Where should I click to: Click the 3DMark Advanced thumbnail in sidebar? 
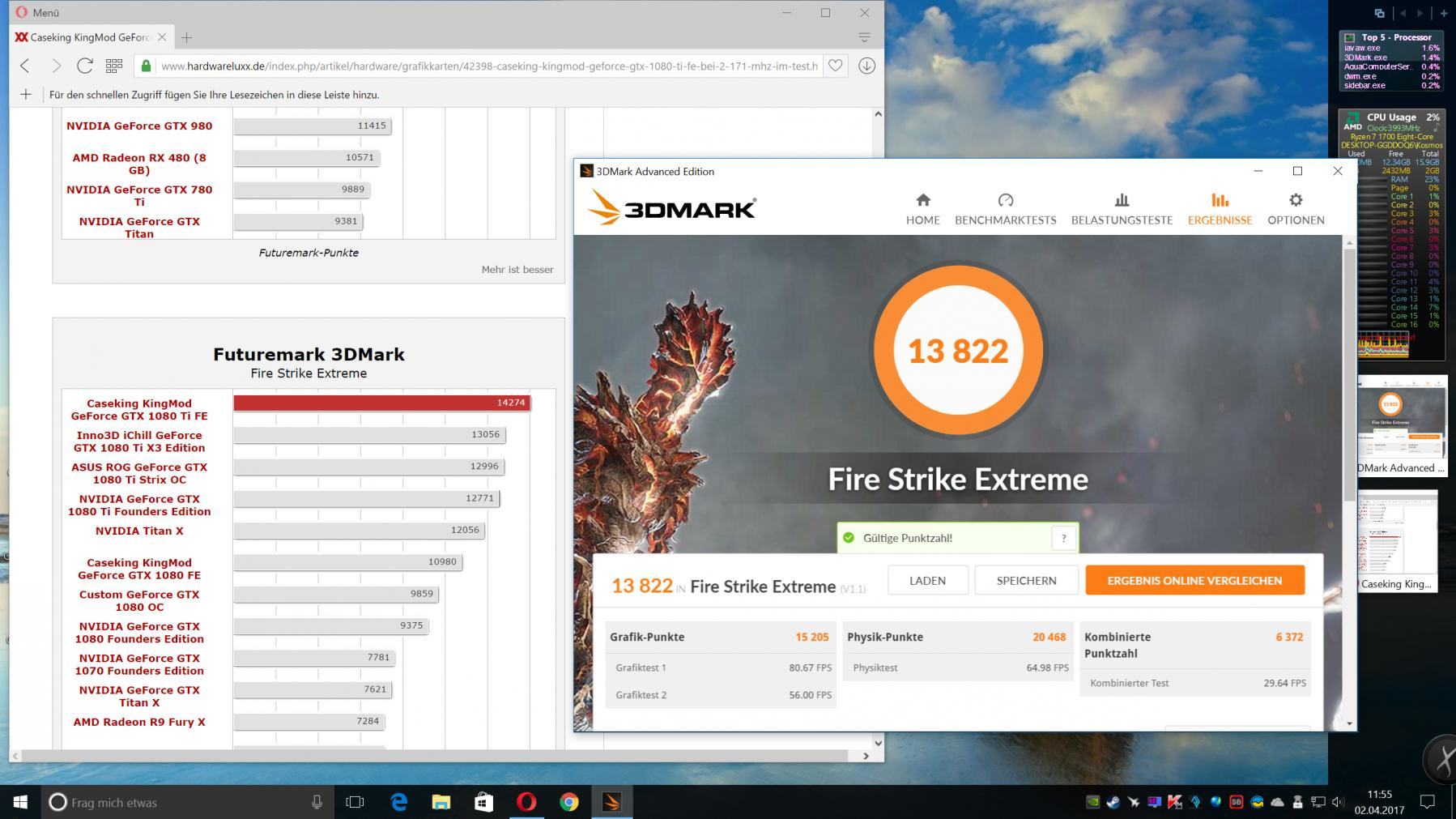click(x=1402, y=425)
